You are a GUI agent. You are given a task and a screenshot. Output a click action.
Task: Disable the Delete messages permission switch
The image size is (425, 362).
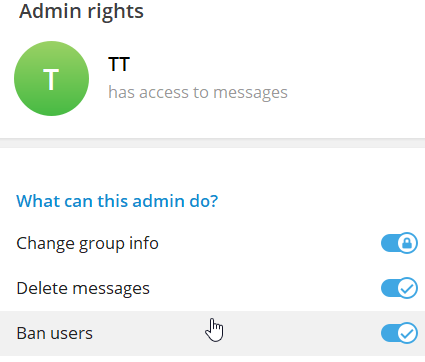pos(399,288)
